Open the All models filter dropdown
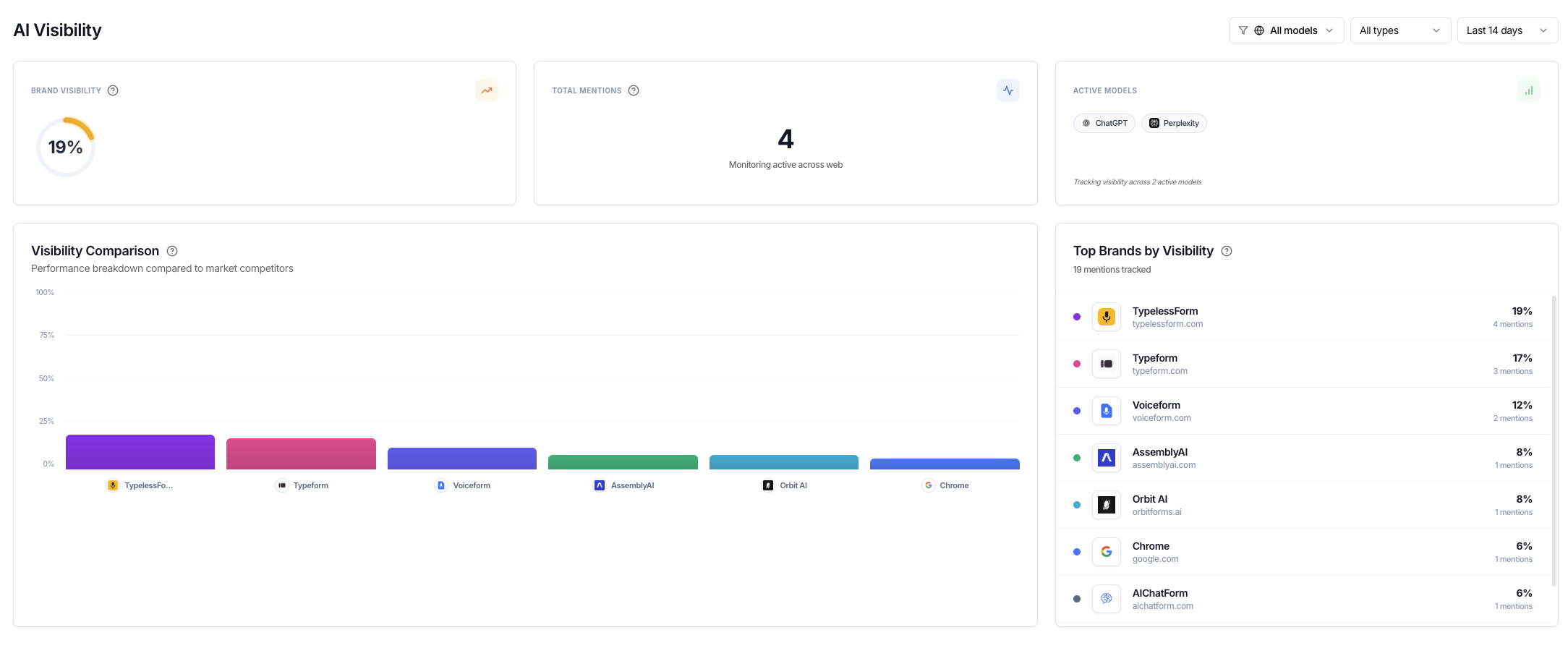 coord(1286,30)
